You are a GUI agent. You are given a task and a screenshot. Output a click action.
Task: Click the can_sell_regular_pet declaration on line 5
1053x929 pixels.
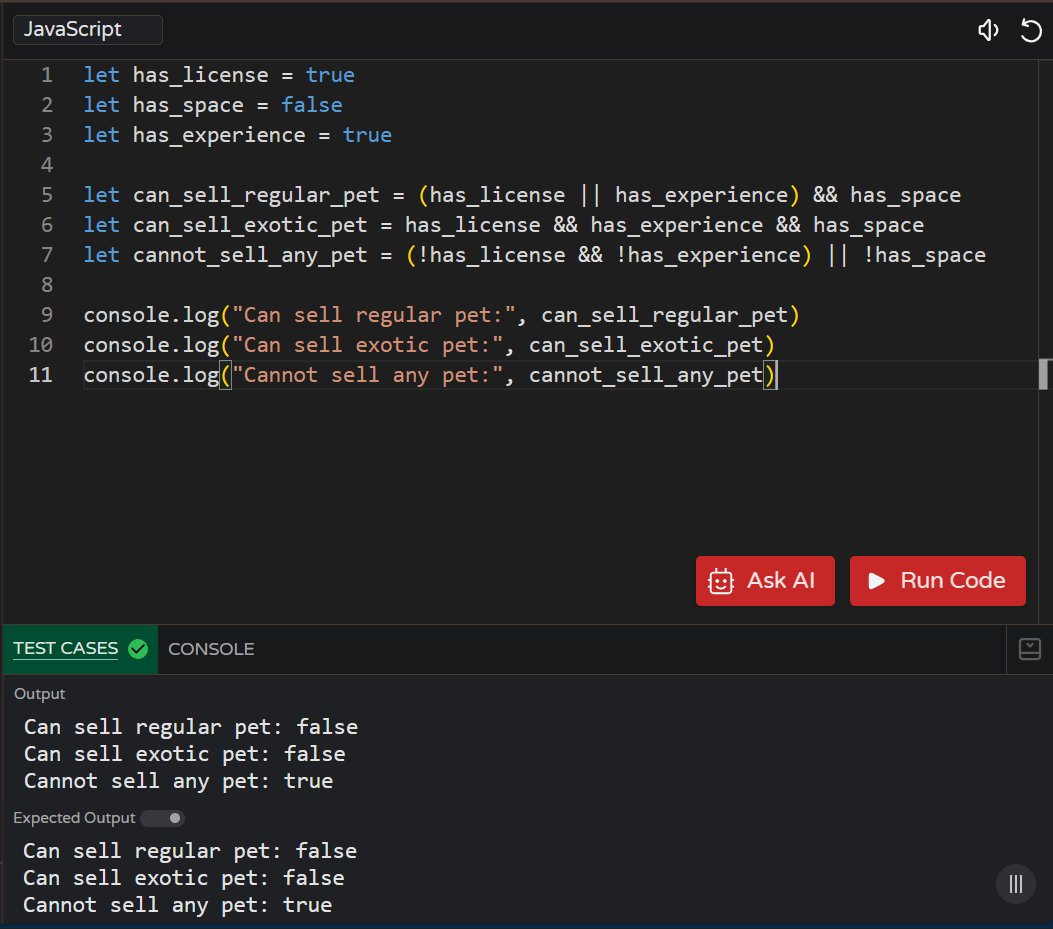tap(522, 195)
